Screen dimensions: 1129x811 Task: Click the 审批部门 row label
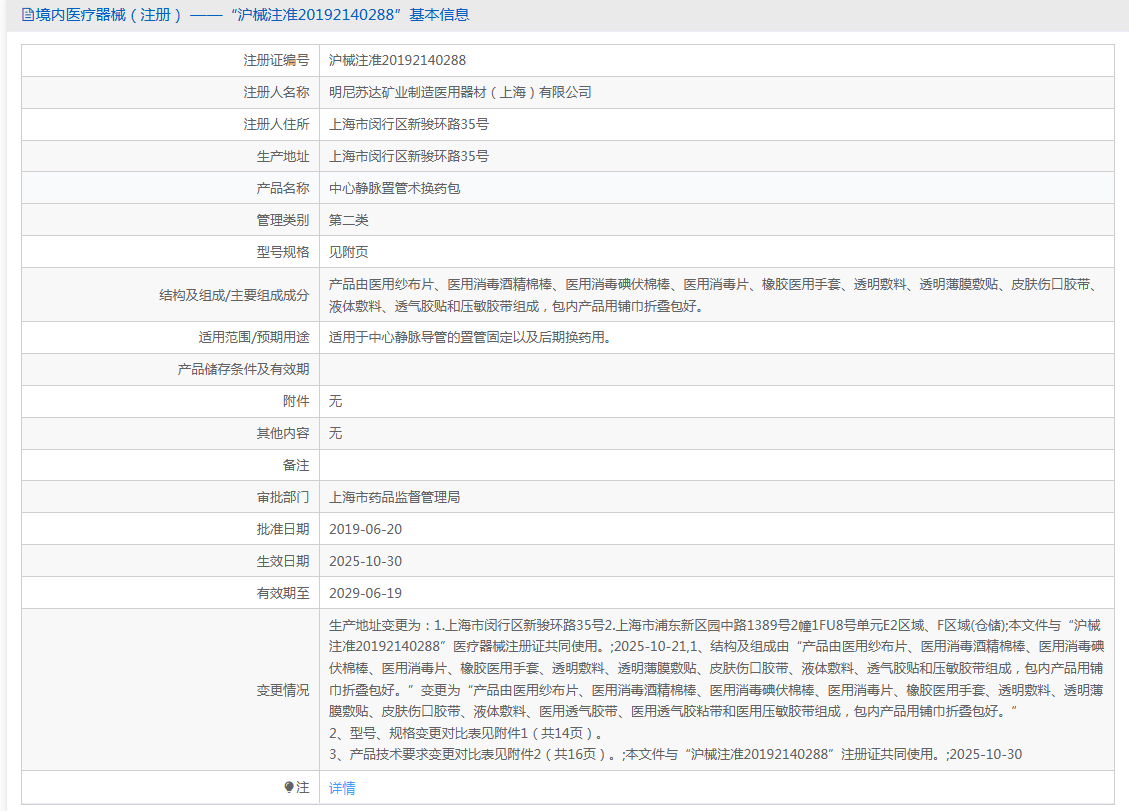[x=283, y=497]
